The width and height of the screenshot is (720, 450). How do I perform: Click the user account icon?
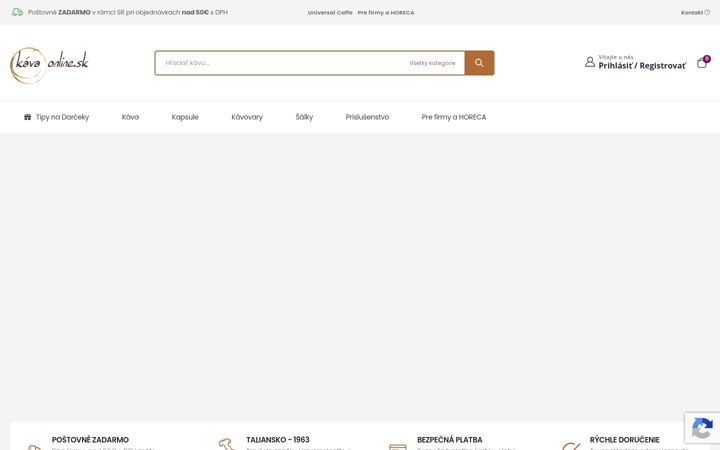click(590, 62)
